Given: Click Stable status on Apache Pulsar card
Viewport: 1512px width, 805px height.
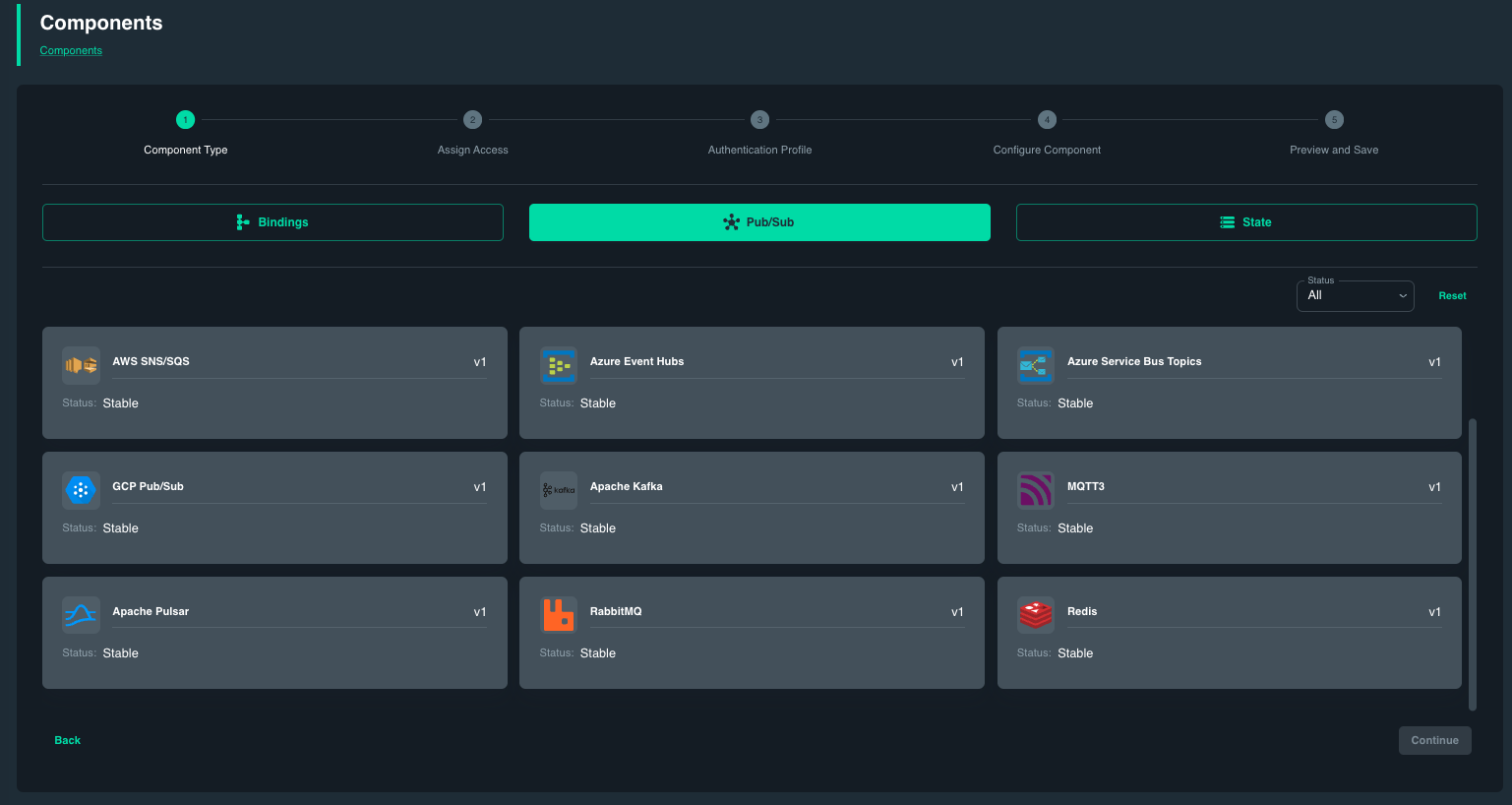Looking at the screenshot, I should click(121, 653).
